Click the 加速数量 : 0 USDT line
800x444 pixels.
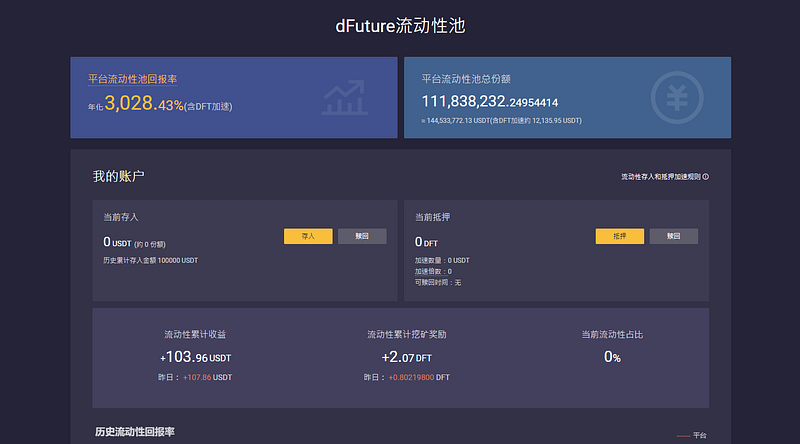point(442,260)
